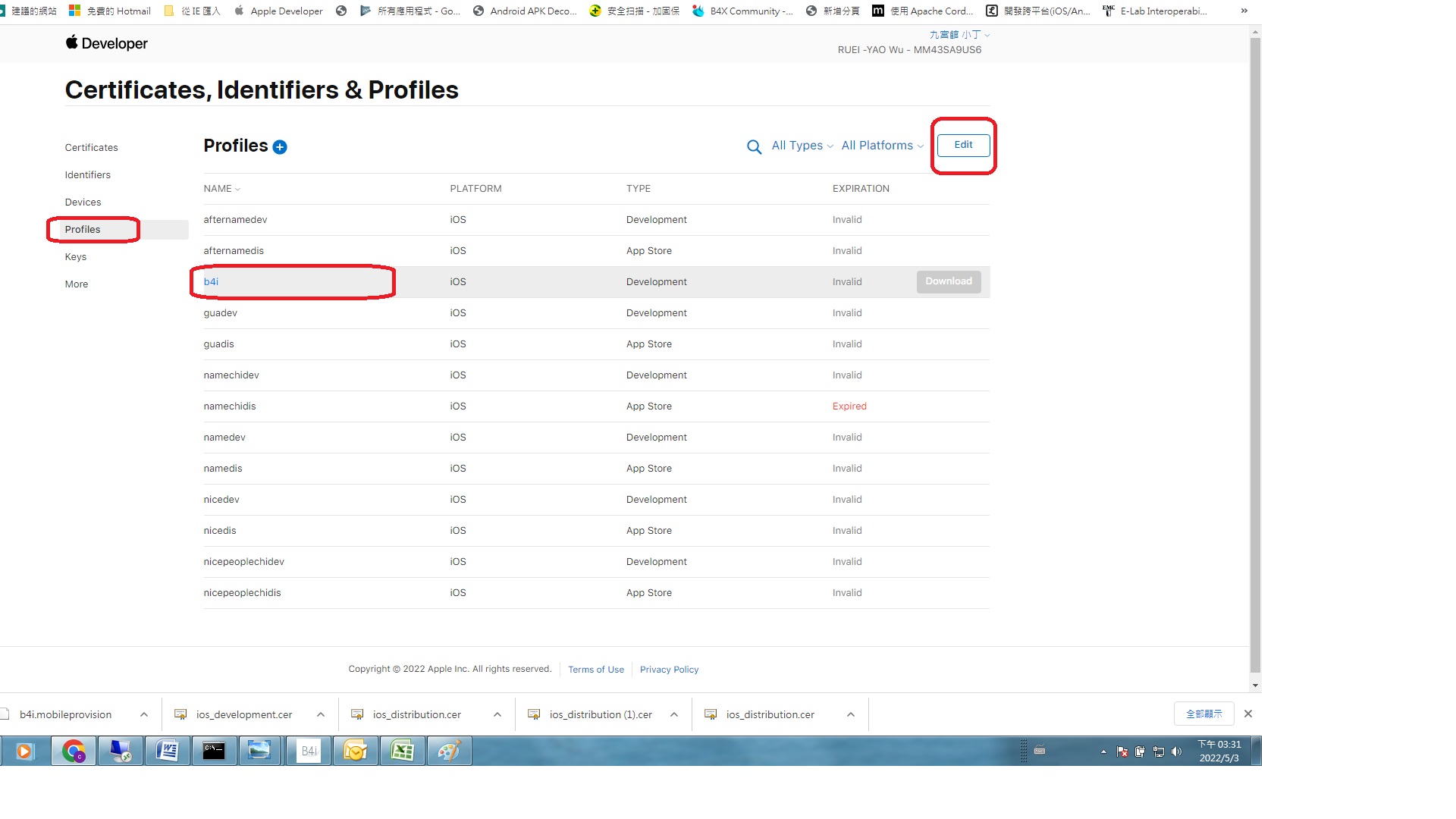This screenshot has height=819, width=1456.
Task: Click the volume speaker tray icon
Action: pos(1176,752)
